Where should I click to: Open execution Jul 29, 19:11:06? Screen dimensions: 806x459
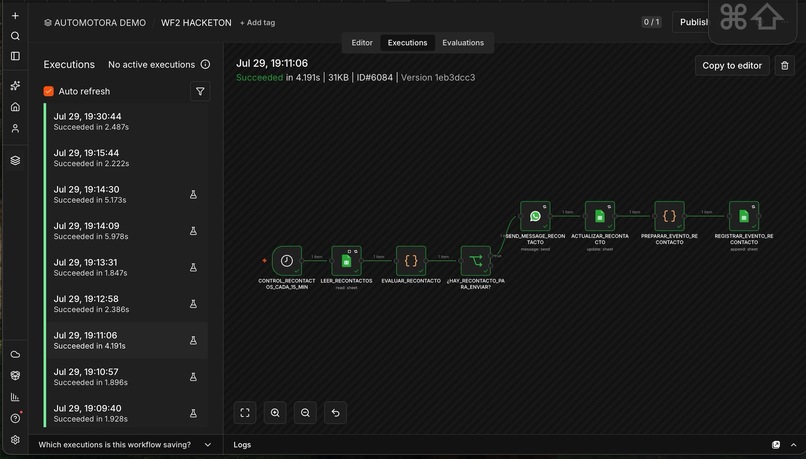pyautogui.click(x=126, y=340)
